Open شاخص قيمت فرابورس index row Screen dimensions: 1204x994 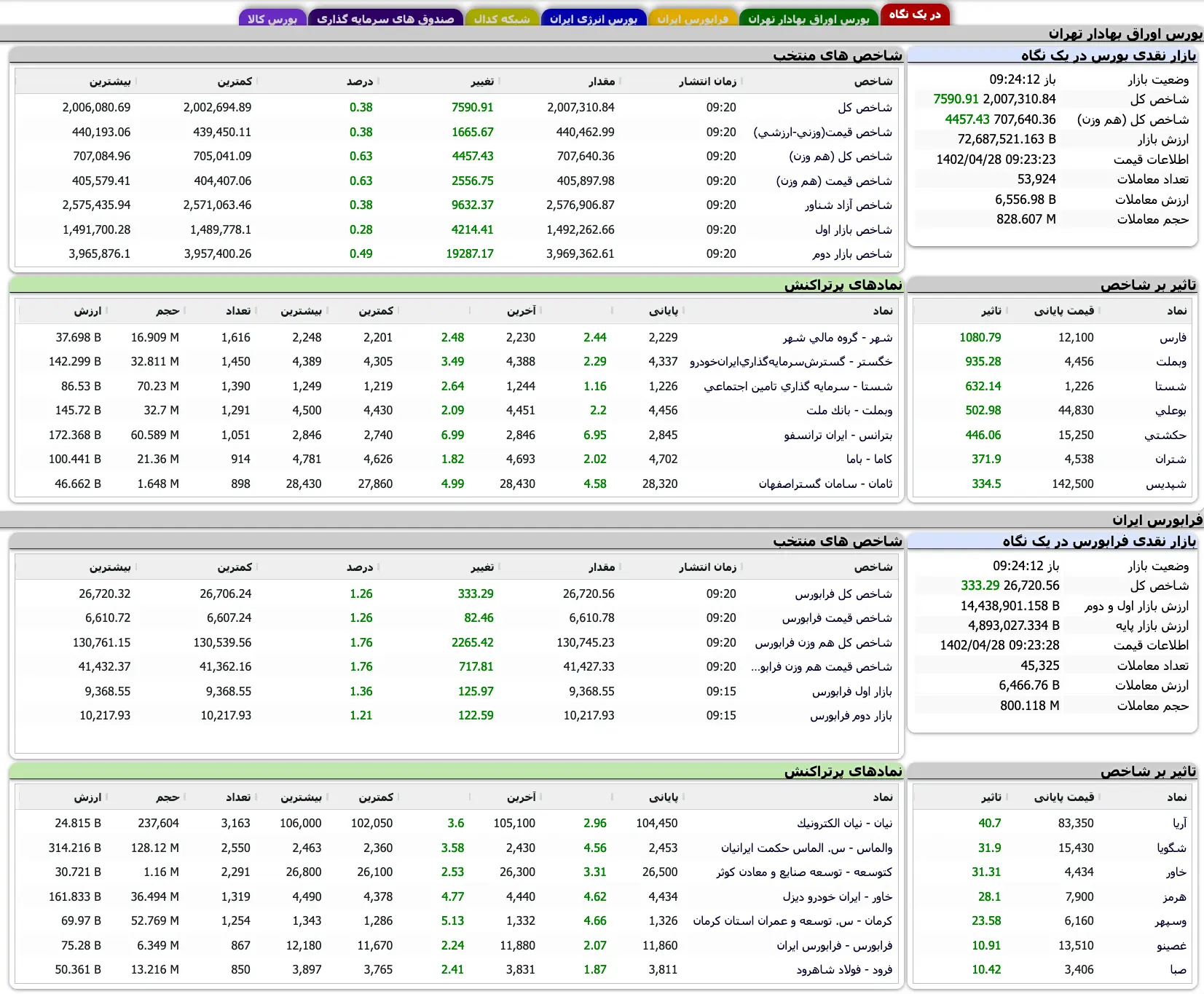click(457, 618)
